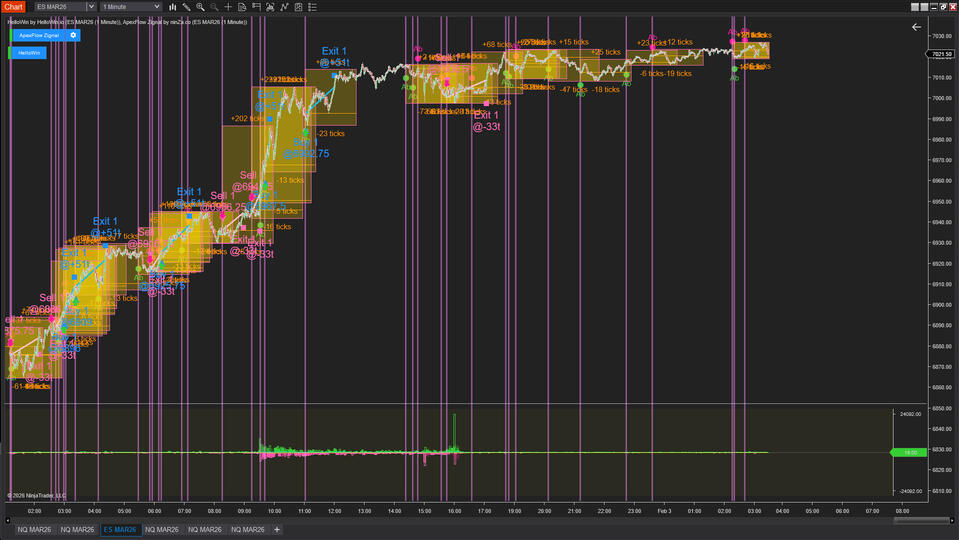
Task: Open the 1 Minute interval dropdown
Action: [157, 7]
